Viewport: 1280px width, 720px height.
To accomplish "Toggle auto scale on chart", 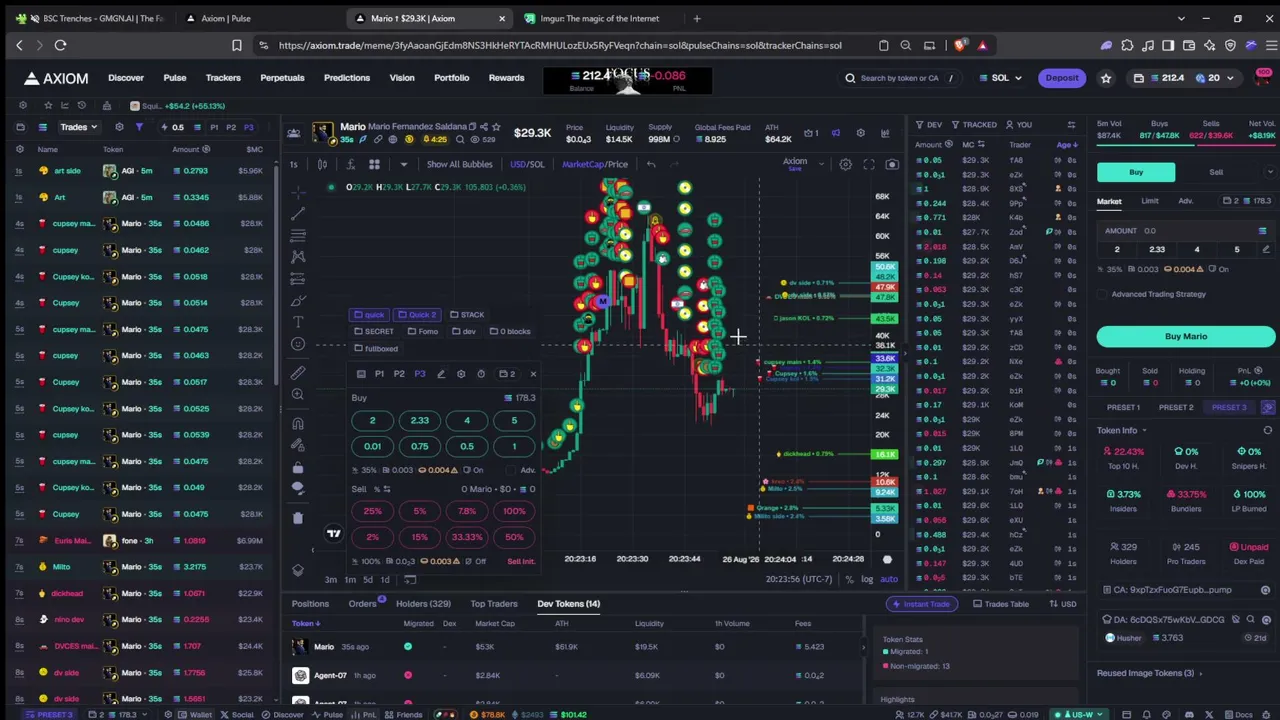I will point(888,580).
